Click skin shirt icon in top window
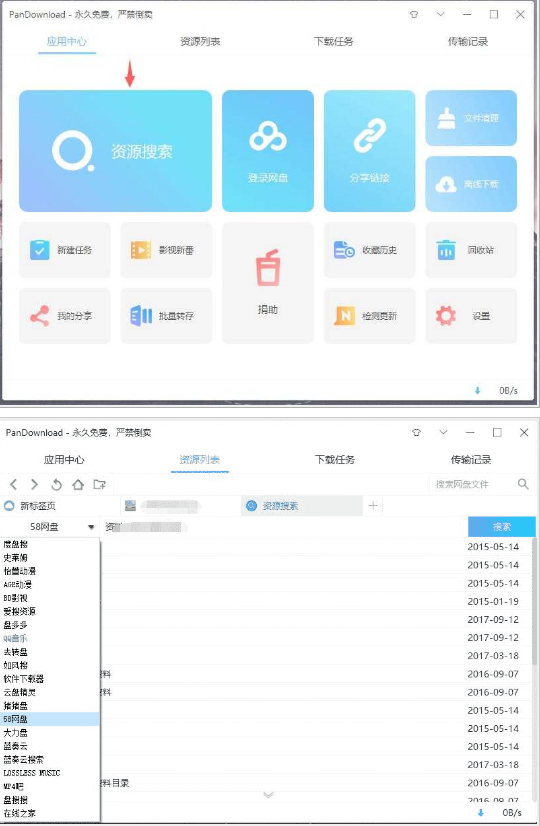This screenshot has width=540, height=826. 414,15
